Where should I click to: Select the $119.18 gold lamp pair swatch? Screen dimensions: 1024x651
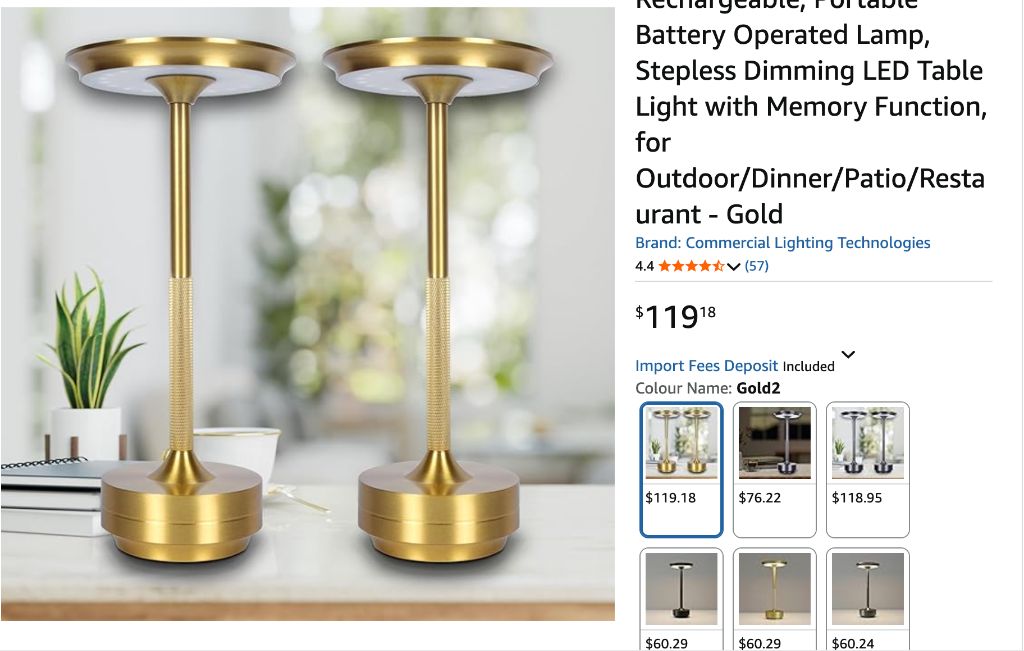point(681,469)
